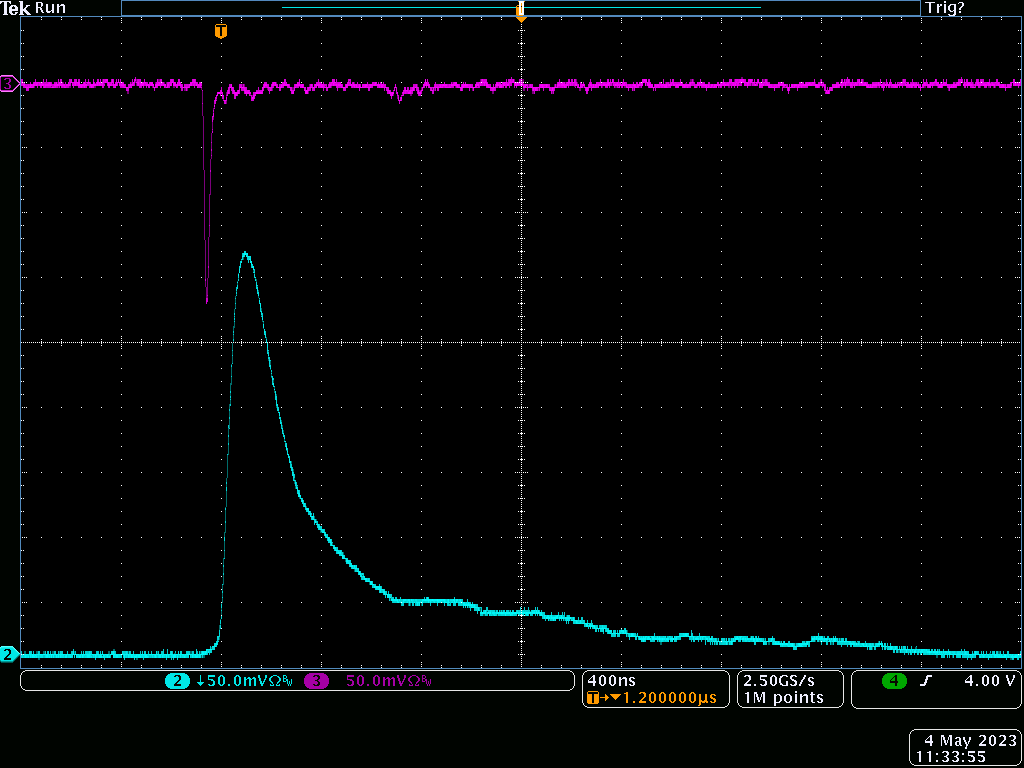Image resolution: width=1024 pixels, height=768 pixels.
Task: Select the channel 3 50.0mV scale readout
Action: pos(388,681)
